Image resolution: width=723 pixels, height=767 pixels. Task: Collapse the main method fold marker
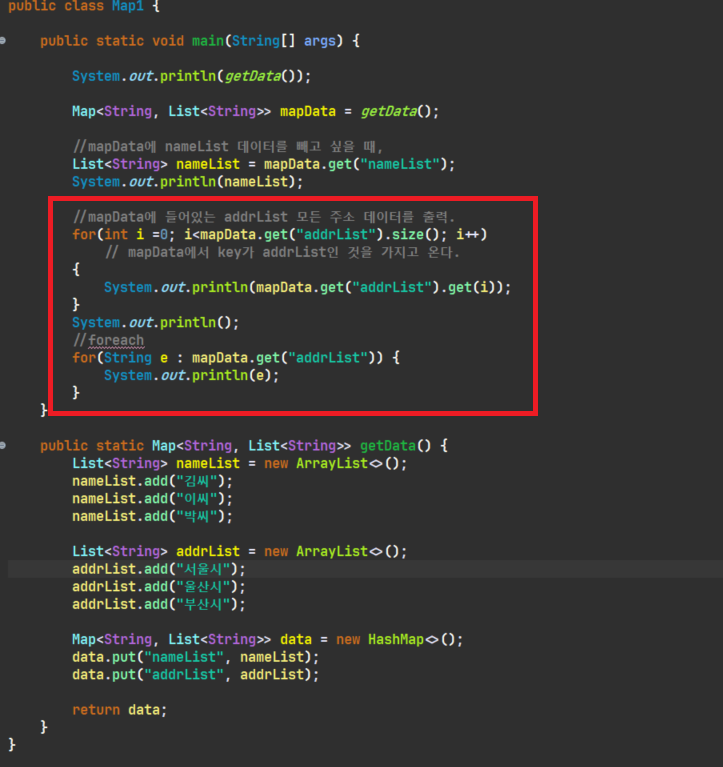pos(2,41)
